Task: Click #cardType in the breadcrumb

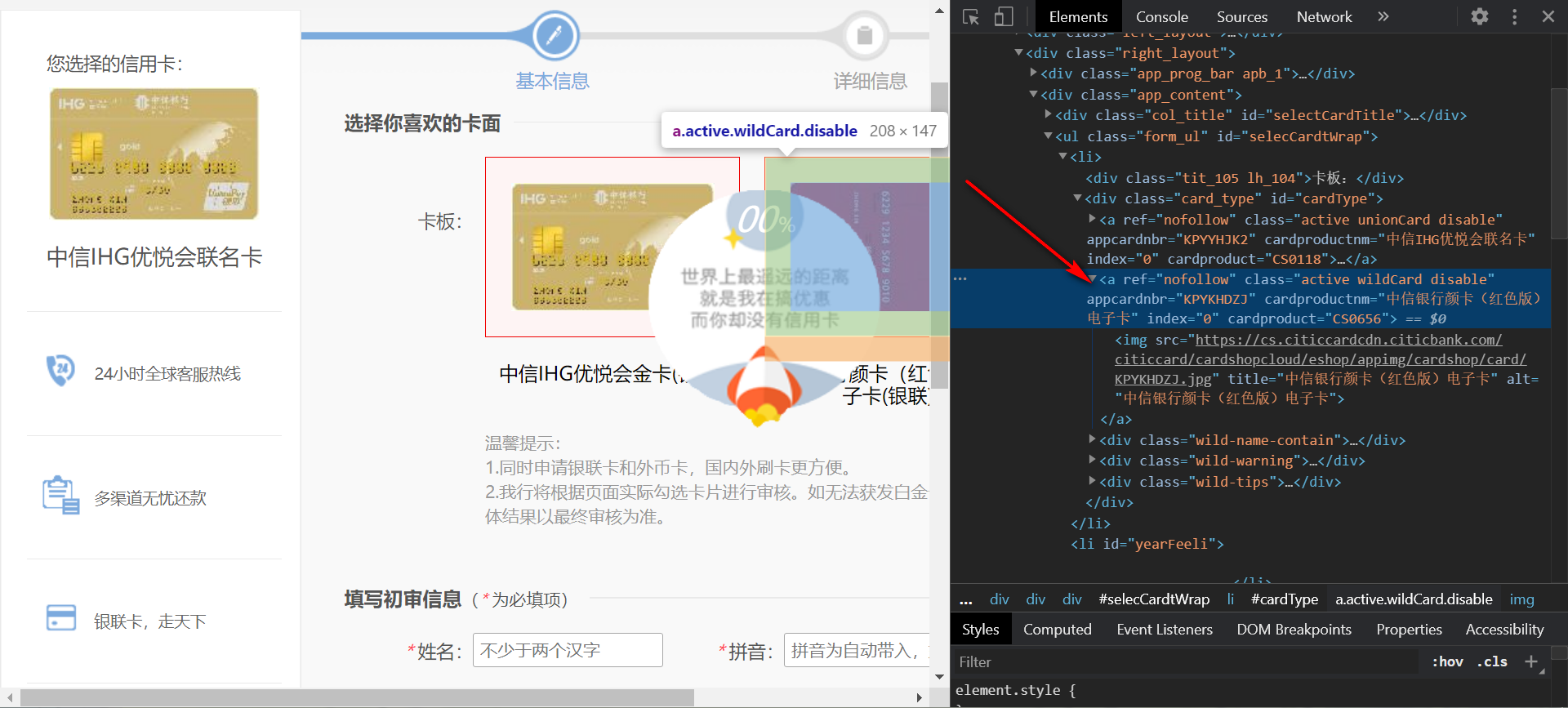Action: [x=1285, y=599]
